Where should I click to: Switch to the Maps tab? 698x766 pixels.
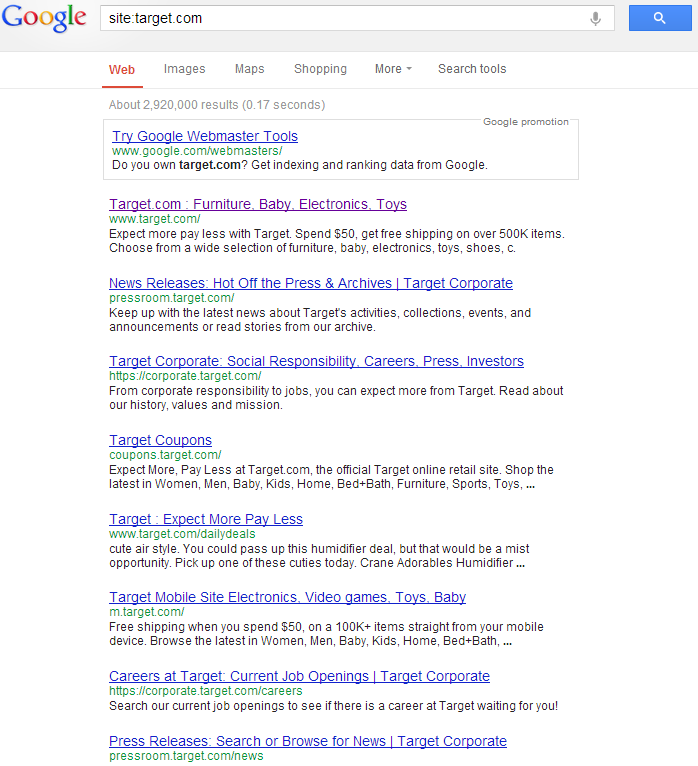[x=250, y=69]
